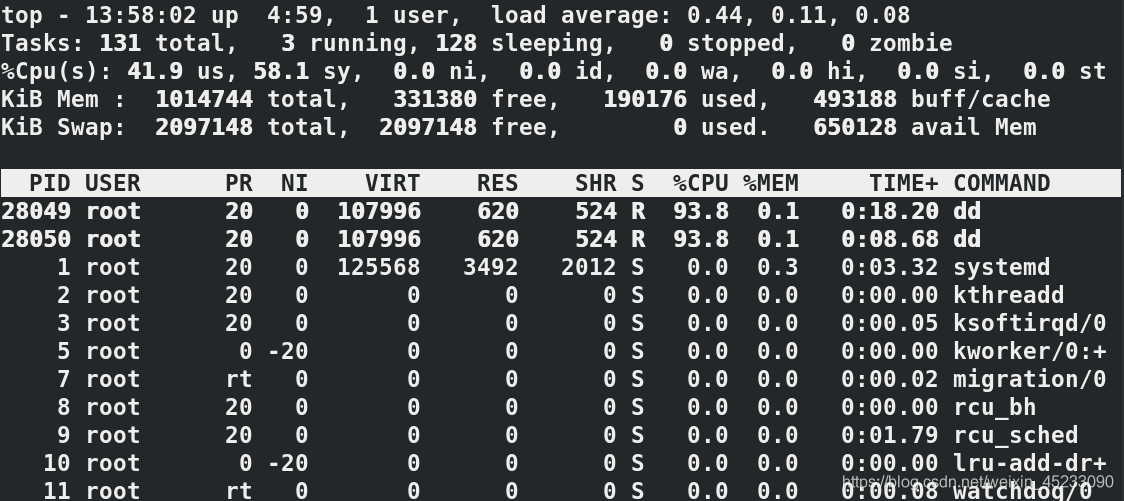This screenshot has width=1124, height=501.
Task: Click the migration/0 command name
Action: (1029, 379)
